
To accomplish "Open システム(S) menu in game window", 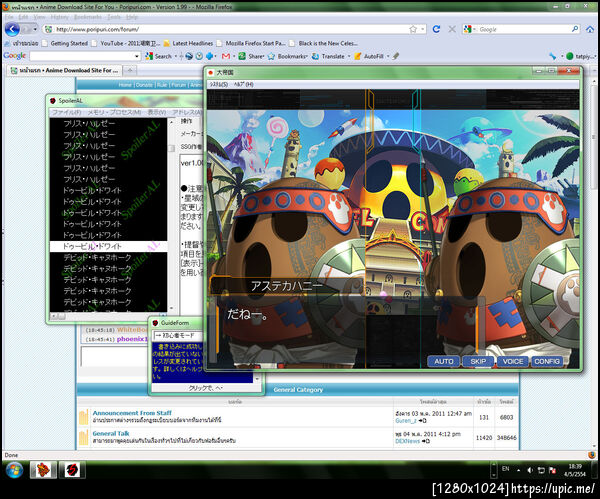I will pos(219,85).
